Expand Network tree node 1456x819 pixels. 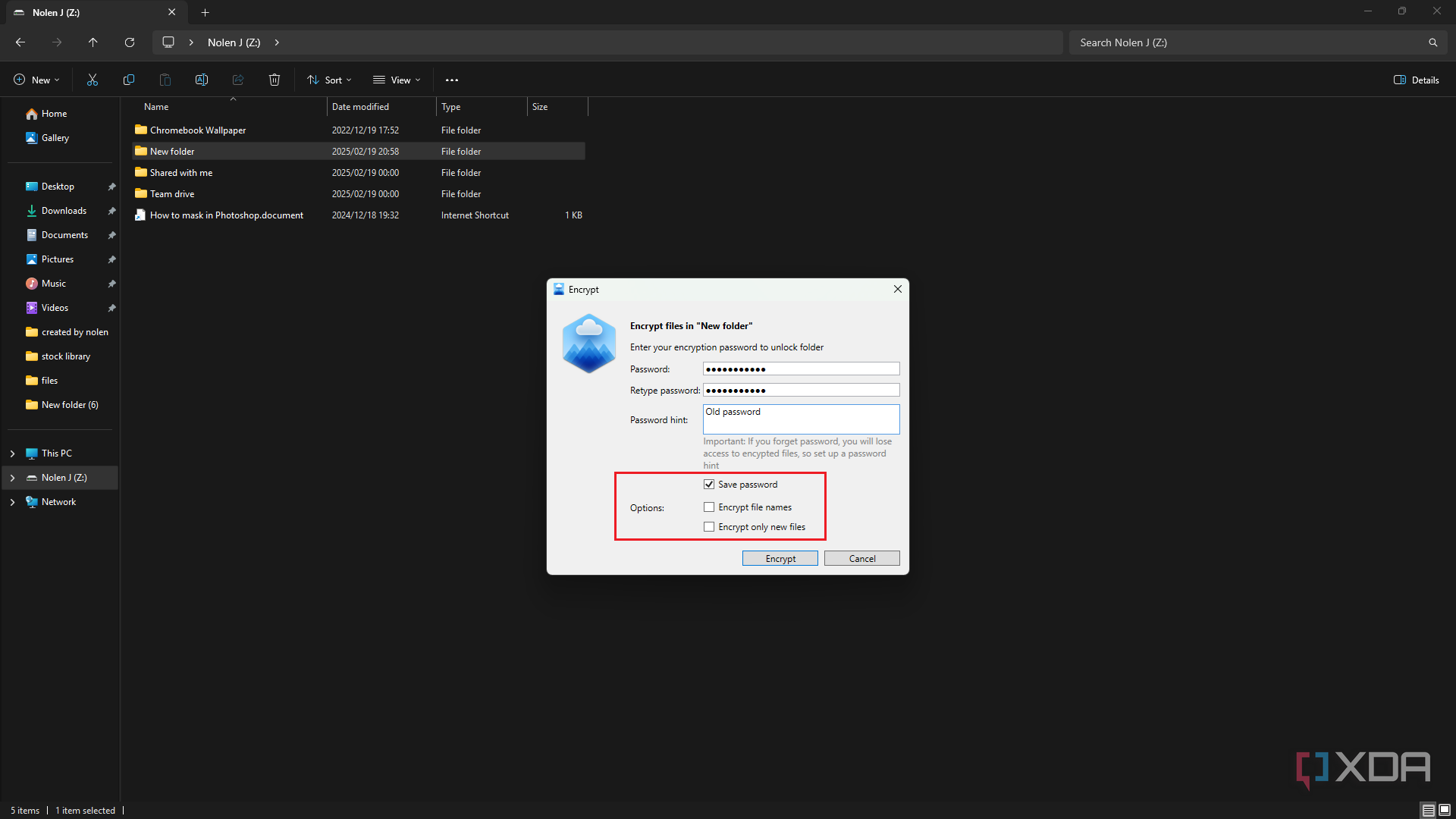tap(12, 502)
